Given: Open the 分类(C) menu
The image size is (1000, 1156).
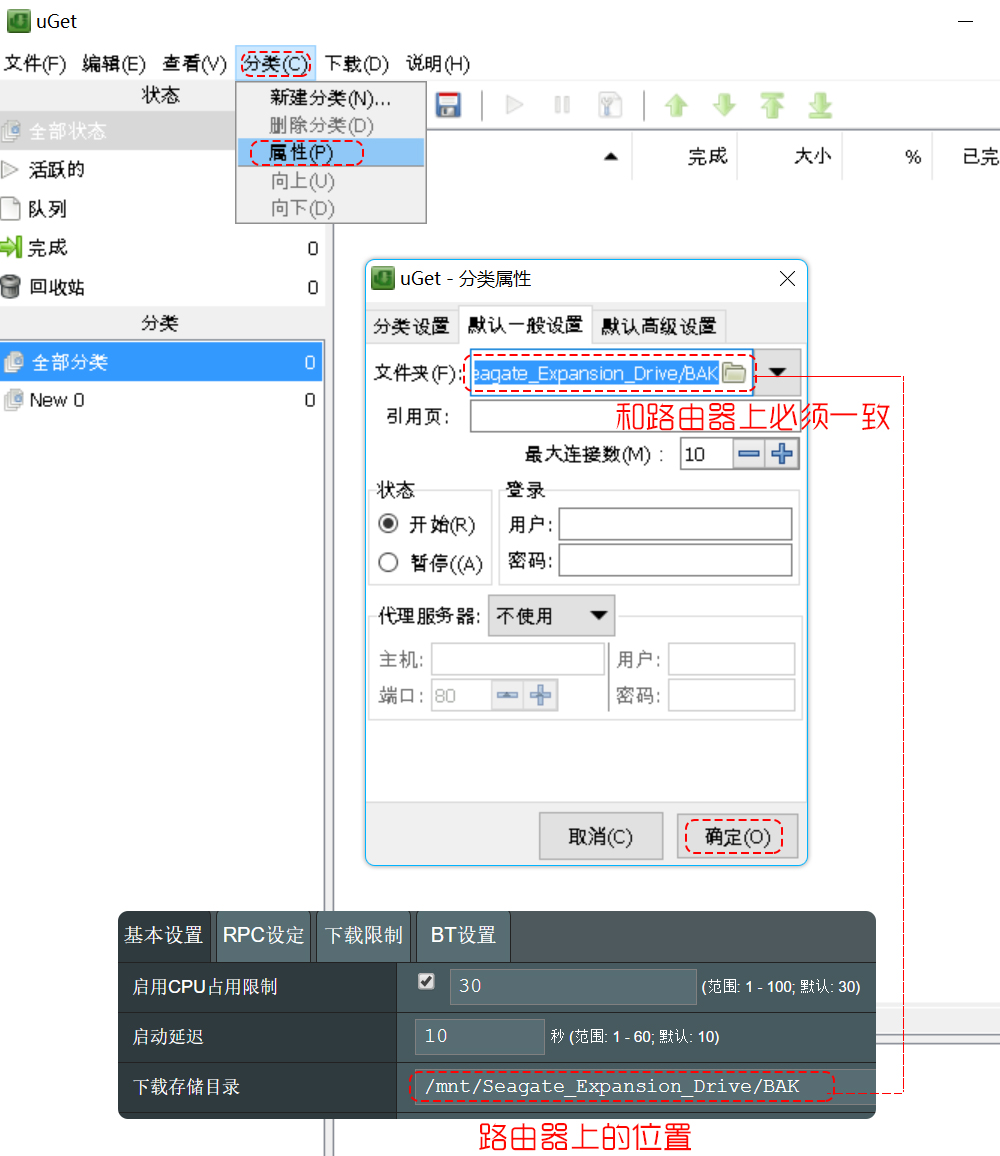Looking at the screenshot, I should coord(274,63).
